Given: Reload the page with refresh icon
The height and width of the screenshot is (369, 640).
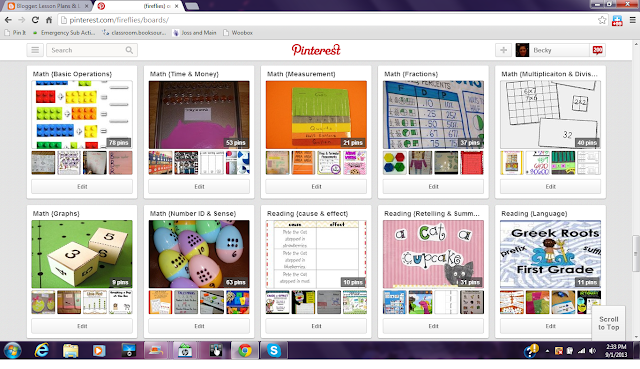Looking at the screenshot, I should coord(35,20).
